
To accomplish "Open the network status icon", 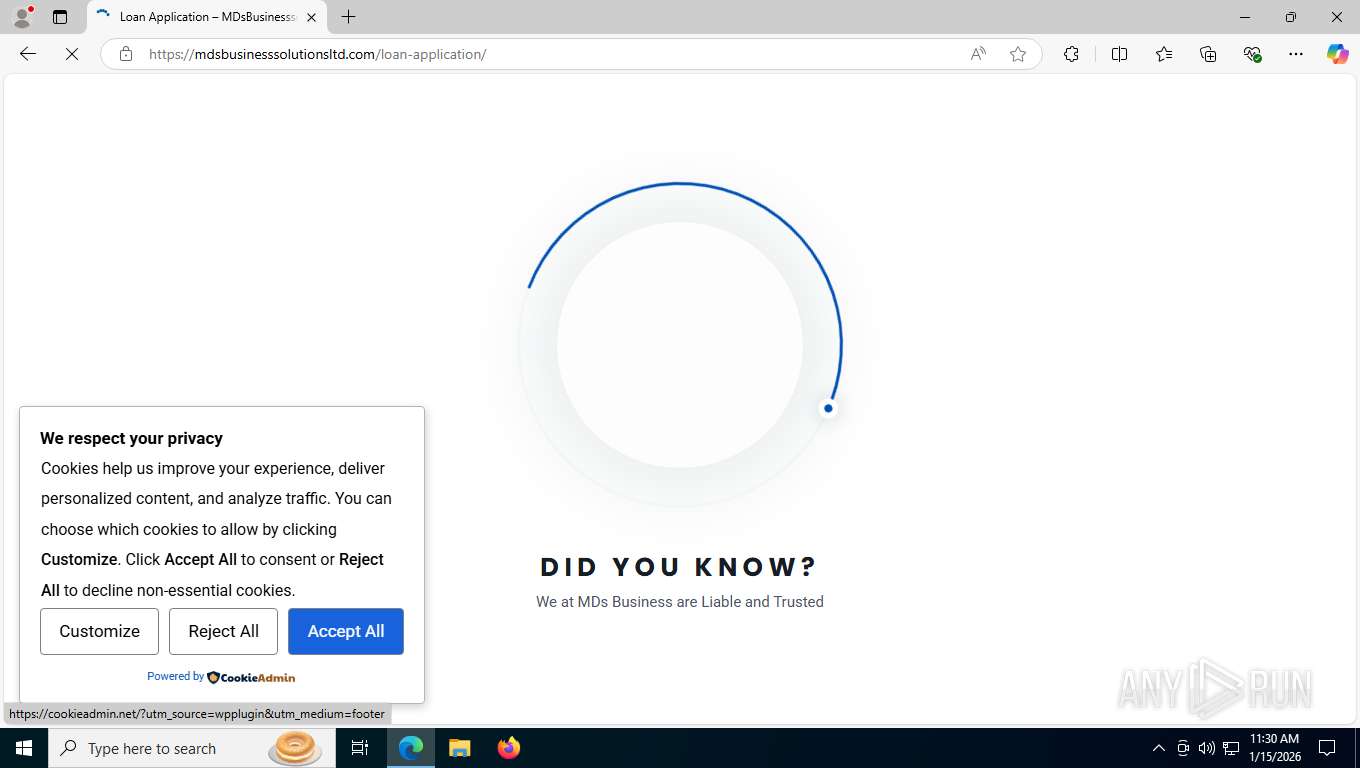I will click(x=1231, y=748).
